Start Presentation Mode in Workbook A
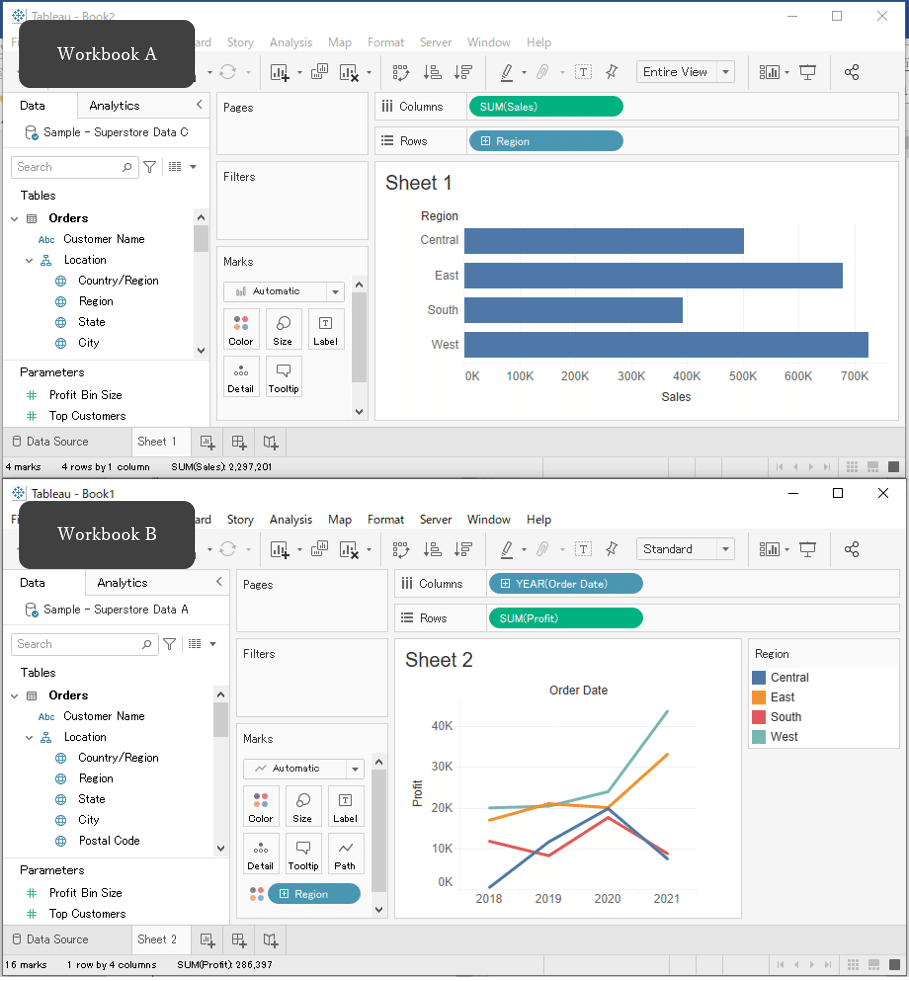Image resolution: width=909 pixels, height=981 pixels. tap(808, 72)
